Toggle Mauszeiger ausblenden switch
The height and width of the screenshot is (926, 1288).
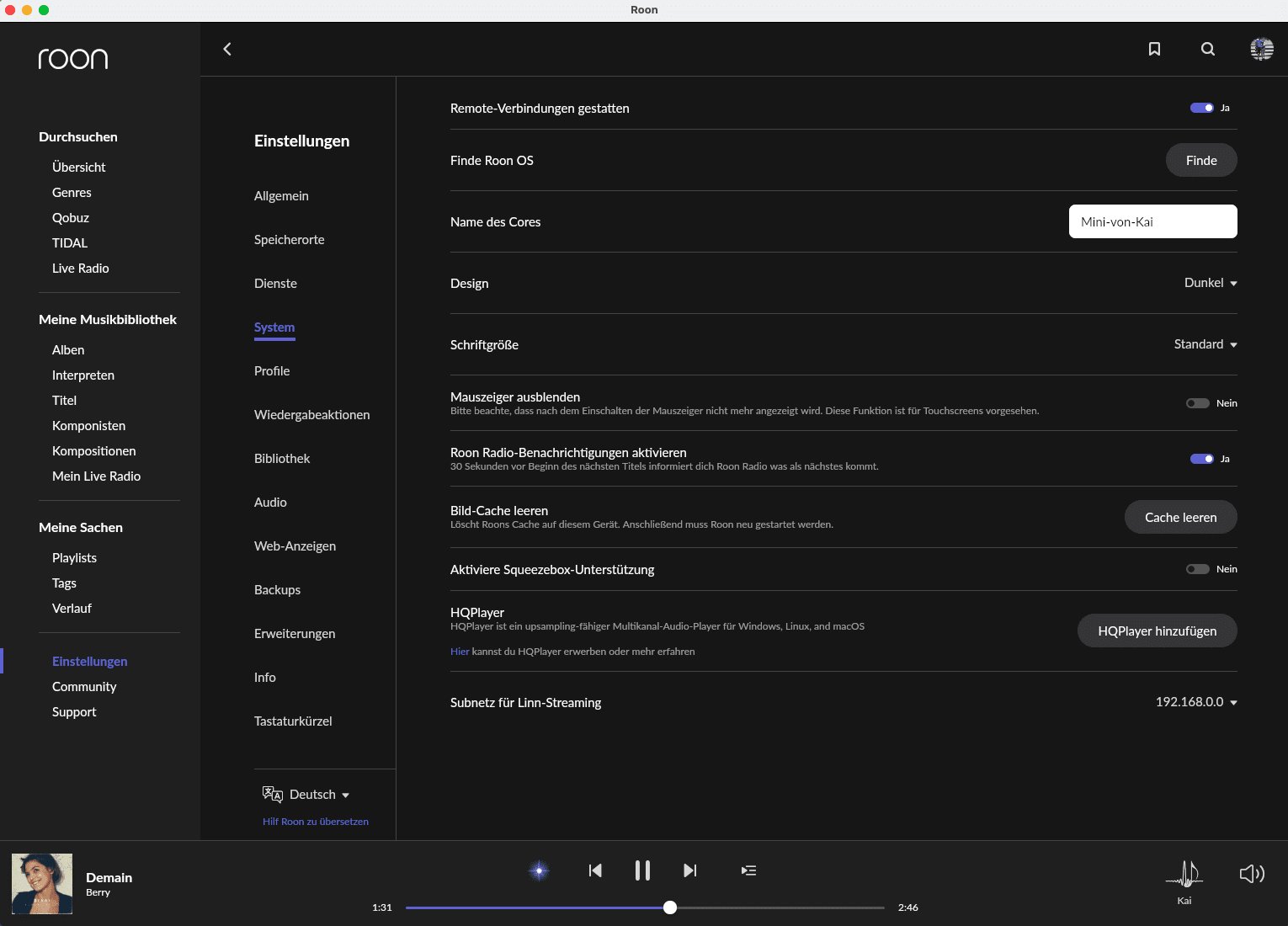point(1197,403)
